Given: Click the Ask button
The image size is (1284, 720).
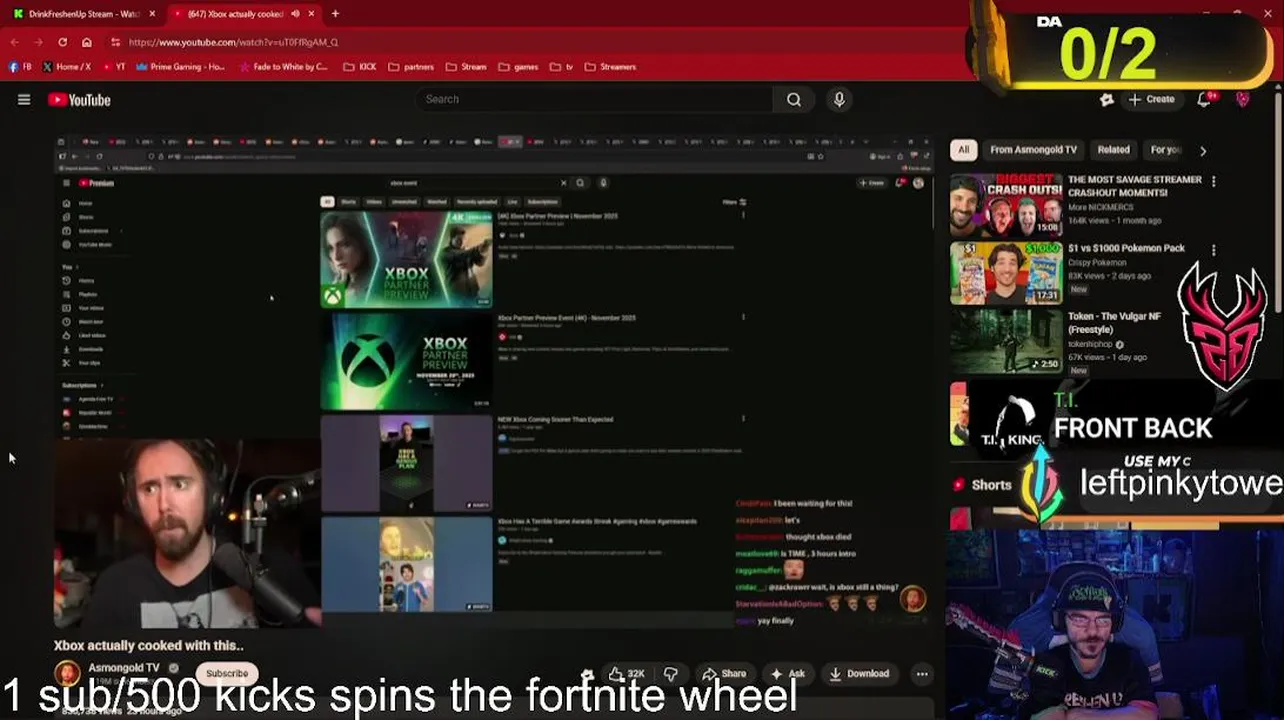Looking at the screenshot, I should [x=788, y=673].
